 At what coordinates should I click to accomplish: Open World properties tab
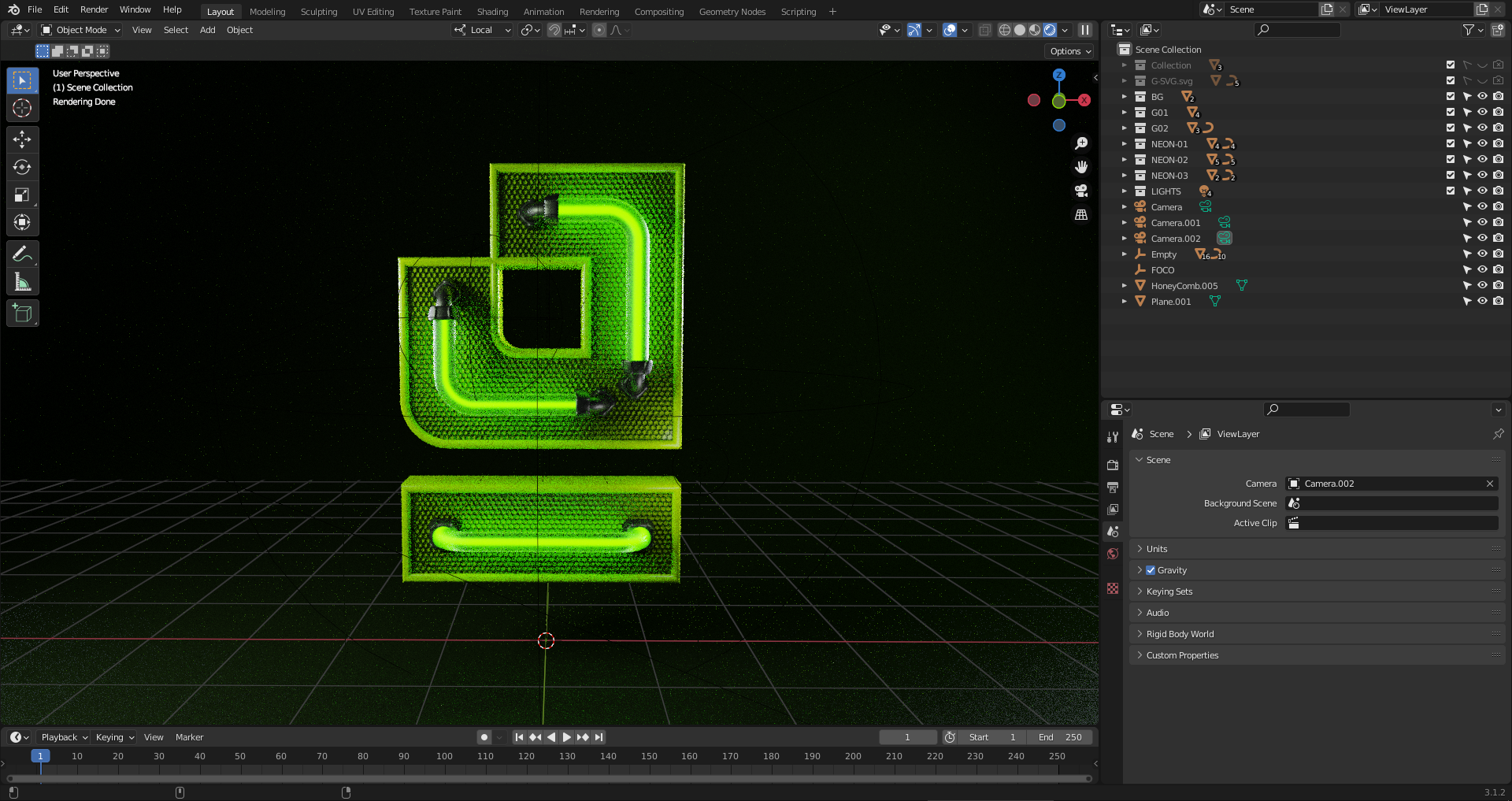pyautogui.click(x=1113, y=554)
